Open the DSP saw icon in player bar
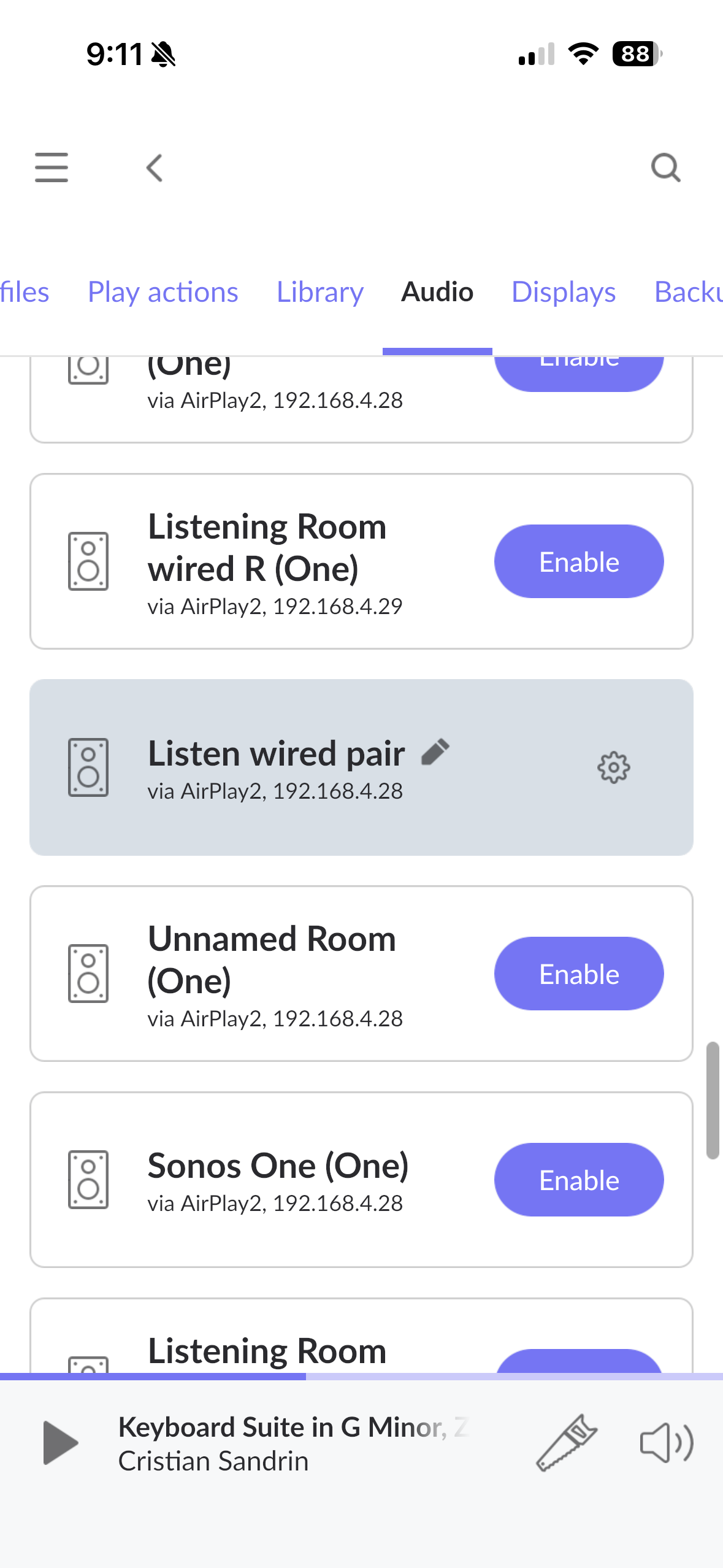 [x=567, y=1443]
